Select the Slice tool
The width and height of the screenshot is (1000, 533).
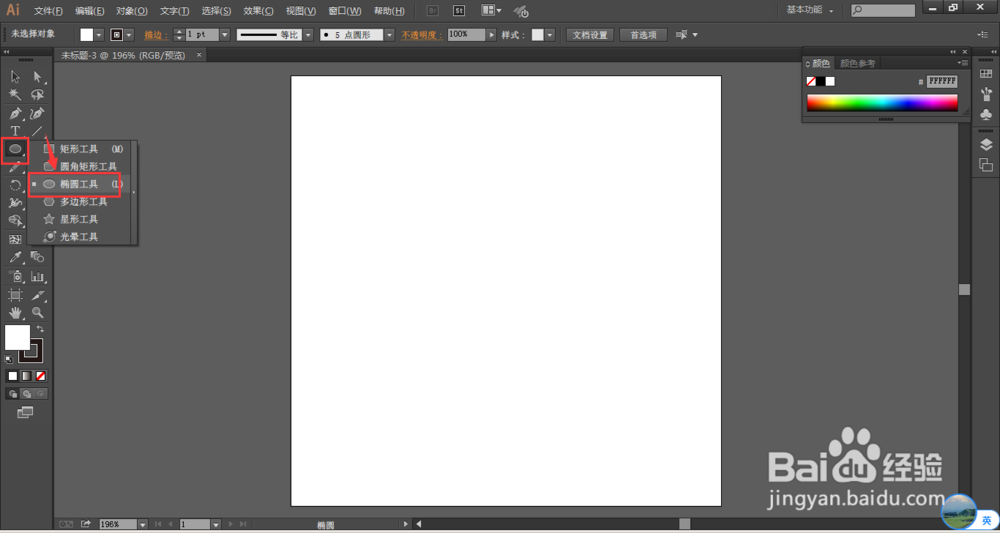(x=37, y=295)
